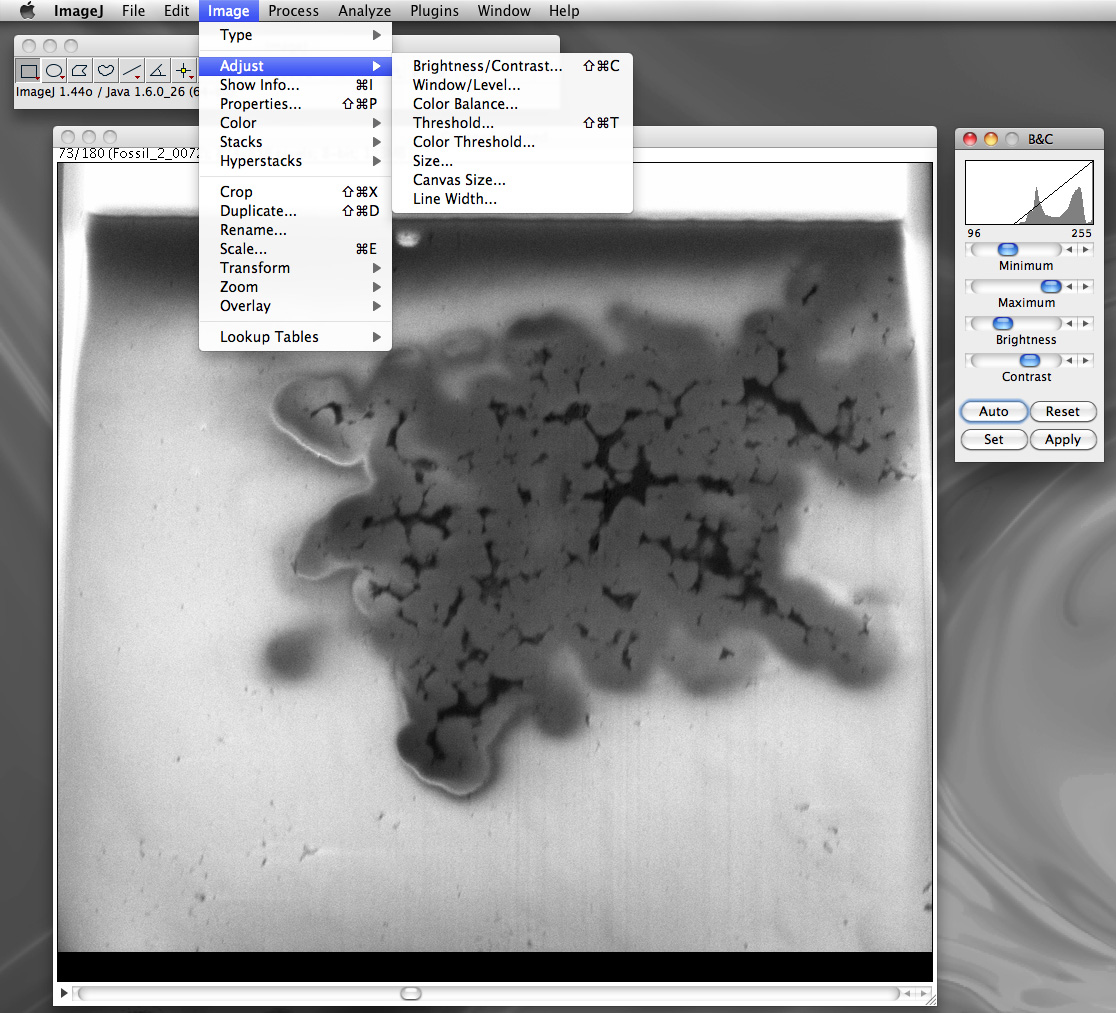Click the Minimum slider thumb
The image size is (1116, 1013).
(x=1008, y=249)
